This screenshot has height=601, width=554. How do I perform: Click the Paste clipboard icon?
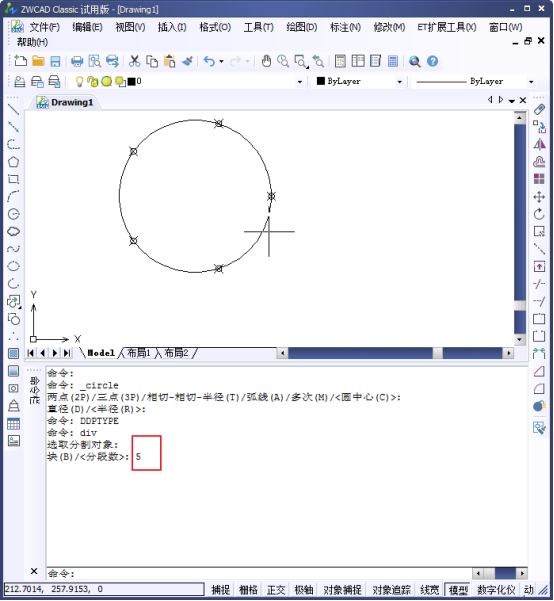pos(169,61)
